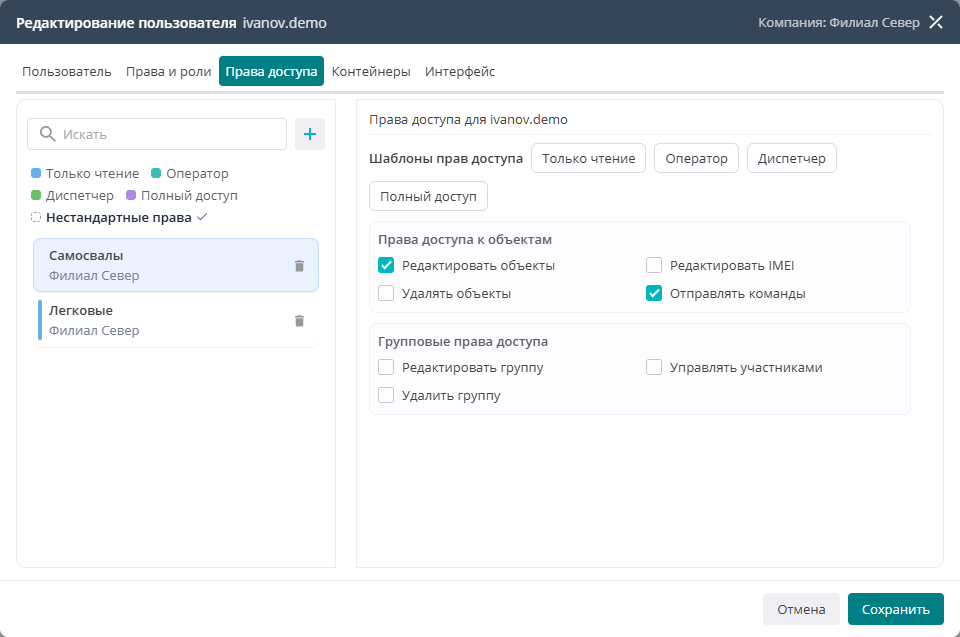Enable Удалять объекты checkbox

click(386, 293)
